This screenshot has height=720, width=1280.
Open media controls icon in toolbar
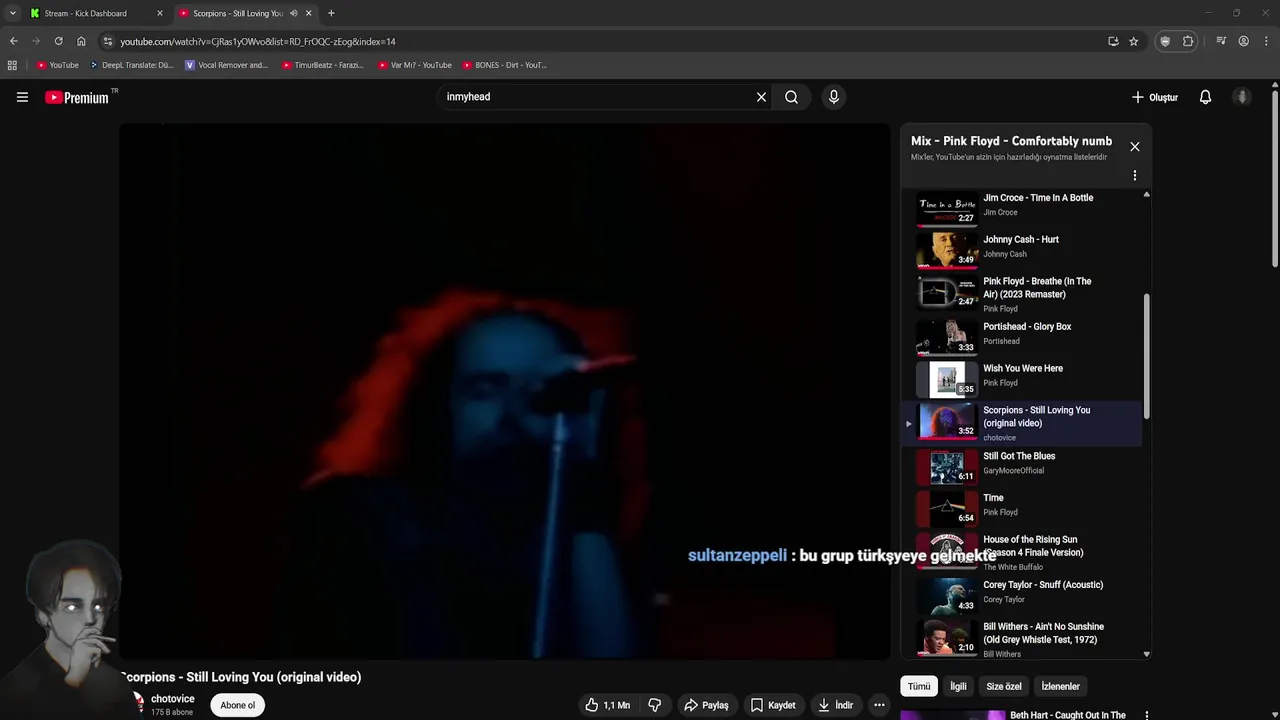pos(1221,41)
